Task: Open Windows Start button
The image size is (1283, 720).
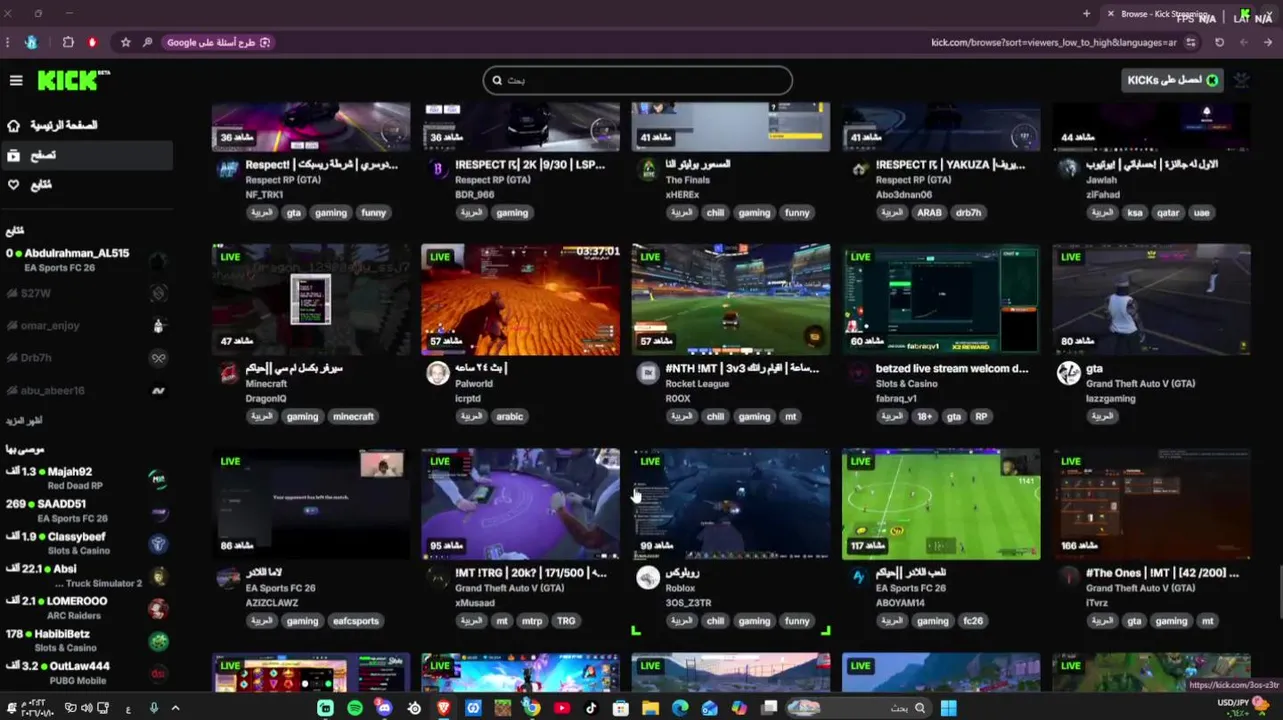Action: [x=948, y=708]
